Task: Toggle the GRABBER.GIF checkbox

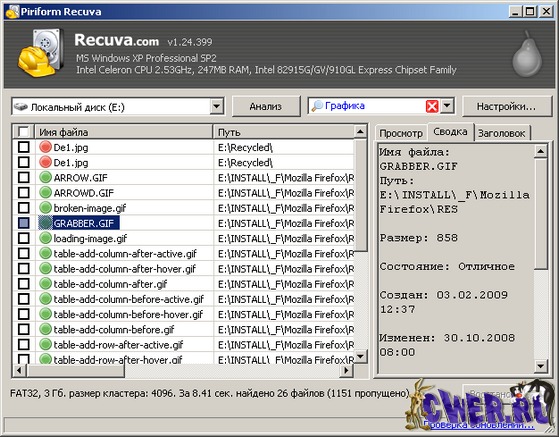Action: (x=24, y=223)
